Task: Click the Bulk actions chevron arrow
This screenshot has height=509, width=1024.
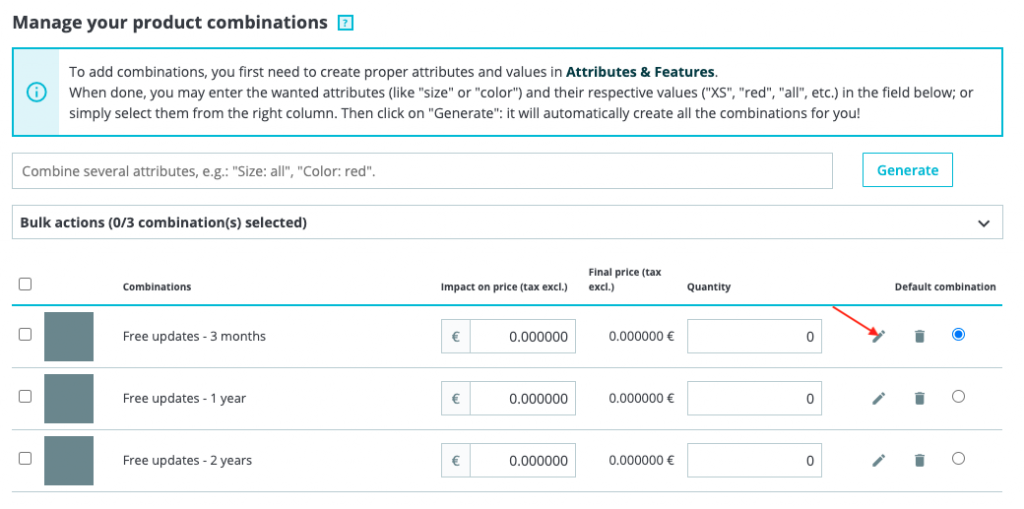Action: 983,223
